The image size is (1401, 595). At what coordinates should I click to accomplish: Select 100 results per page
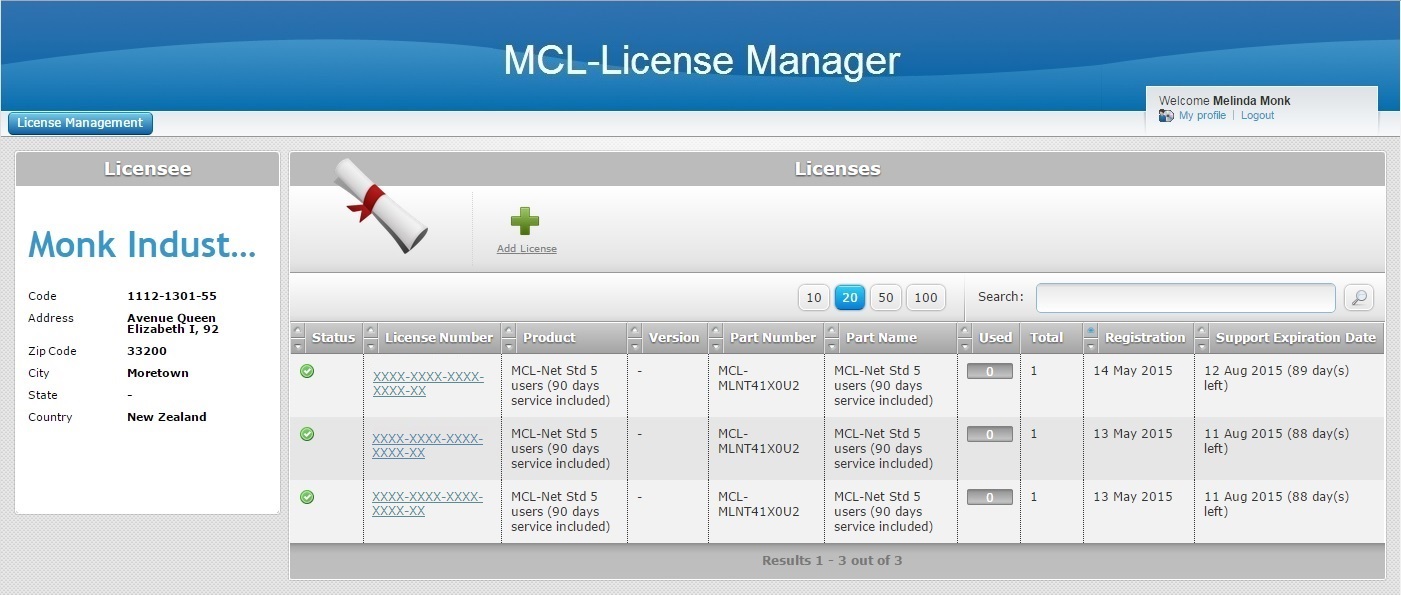[x=926, y=297]
